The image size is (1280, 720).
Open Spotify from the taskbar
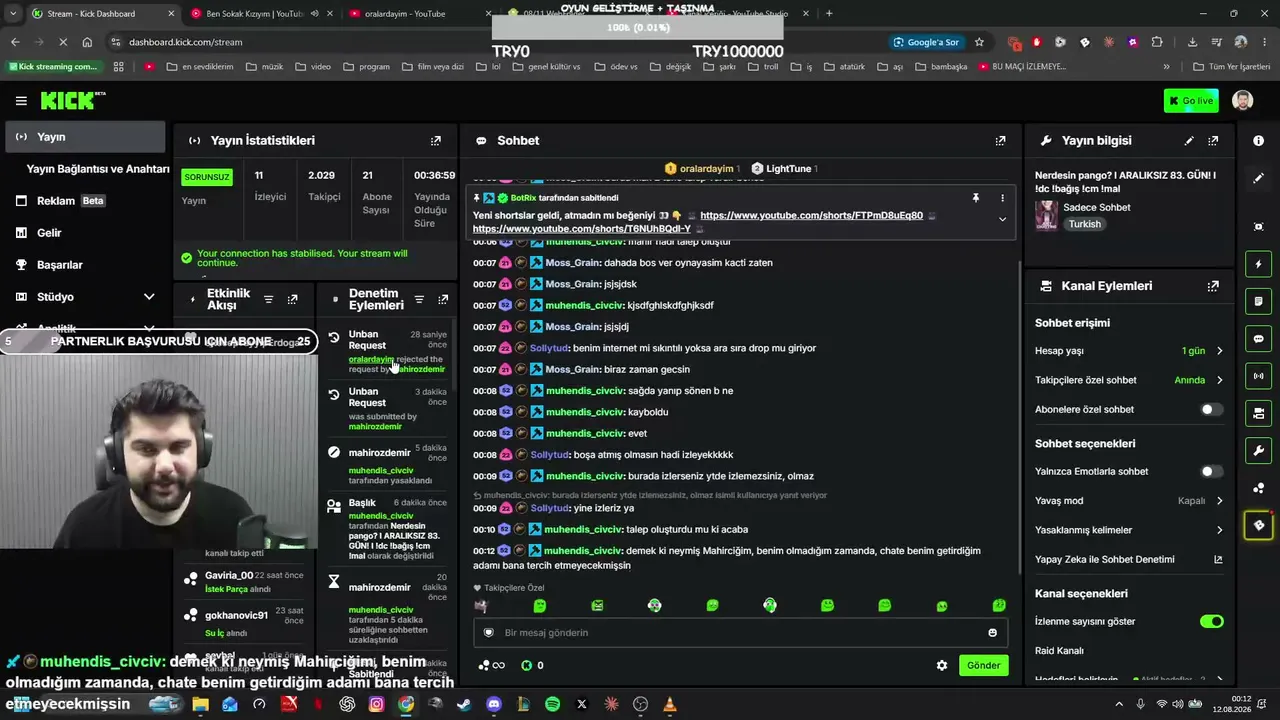coord(553,704)
